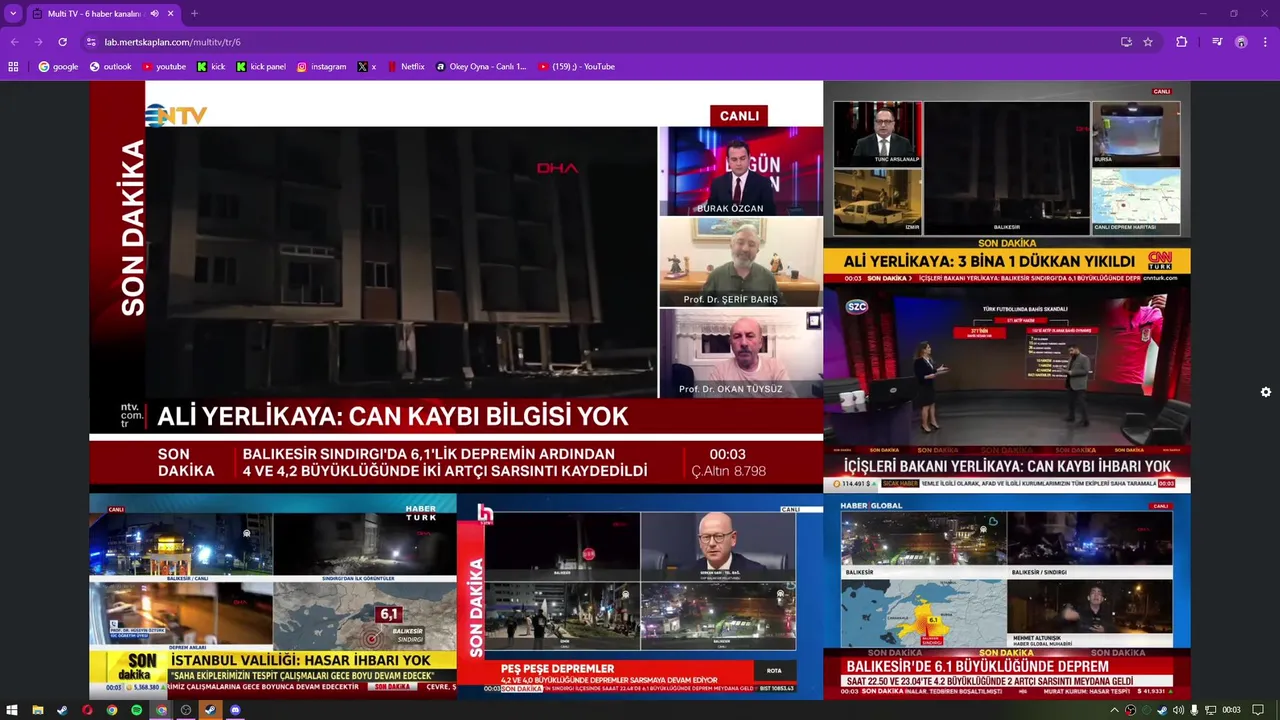Click headline 'ALİ YERLİKAYA: CAN KAYBI BİLGİSİ YOK'

[393, 416]
